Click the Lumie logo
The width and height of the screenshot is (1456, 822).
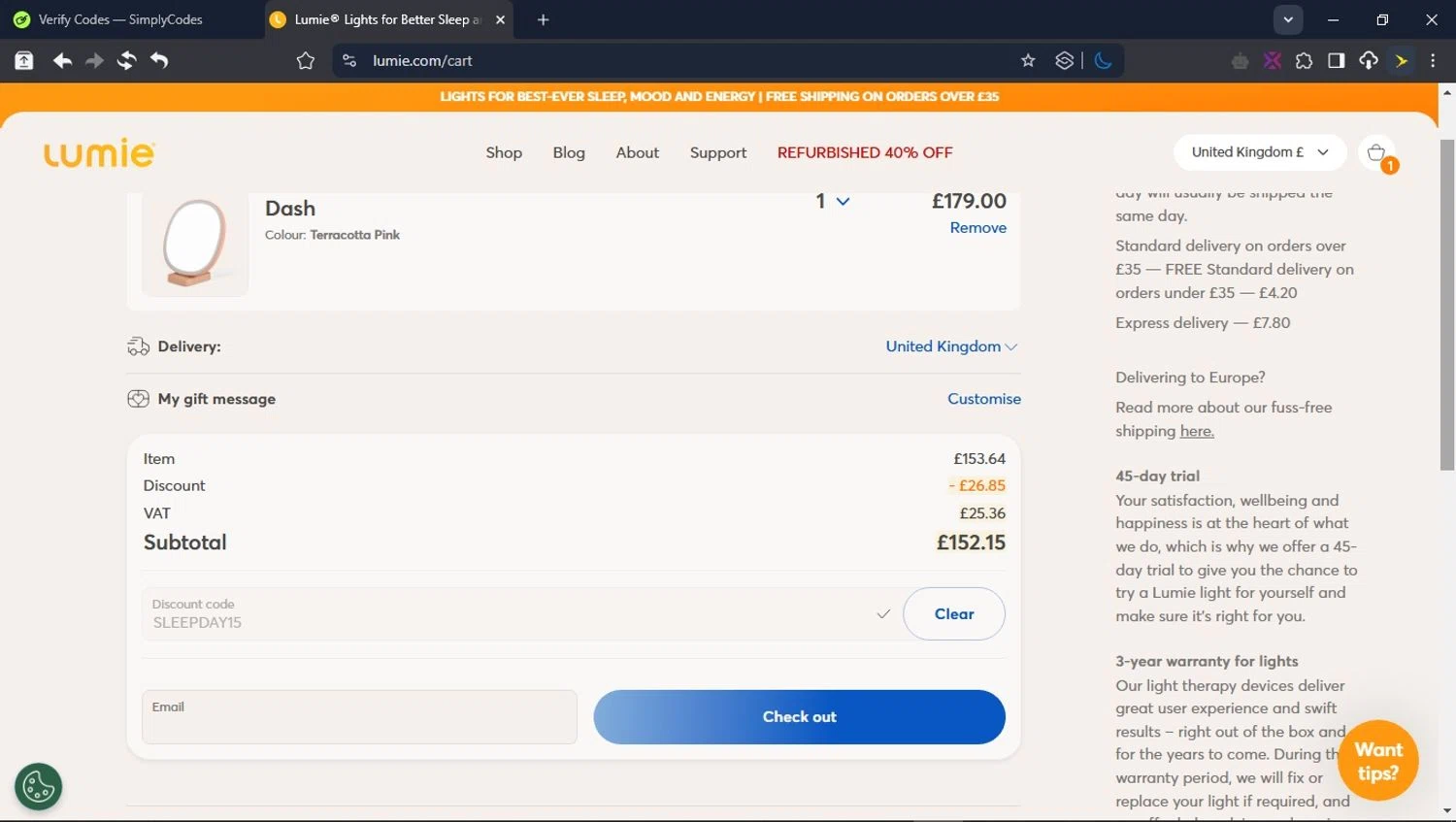(x=99, y=152)
